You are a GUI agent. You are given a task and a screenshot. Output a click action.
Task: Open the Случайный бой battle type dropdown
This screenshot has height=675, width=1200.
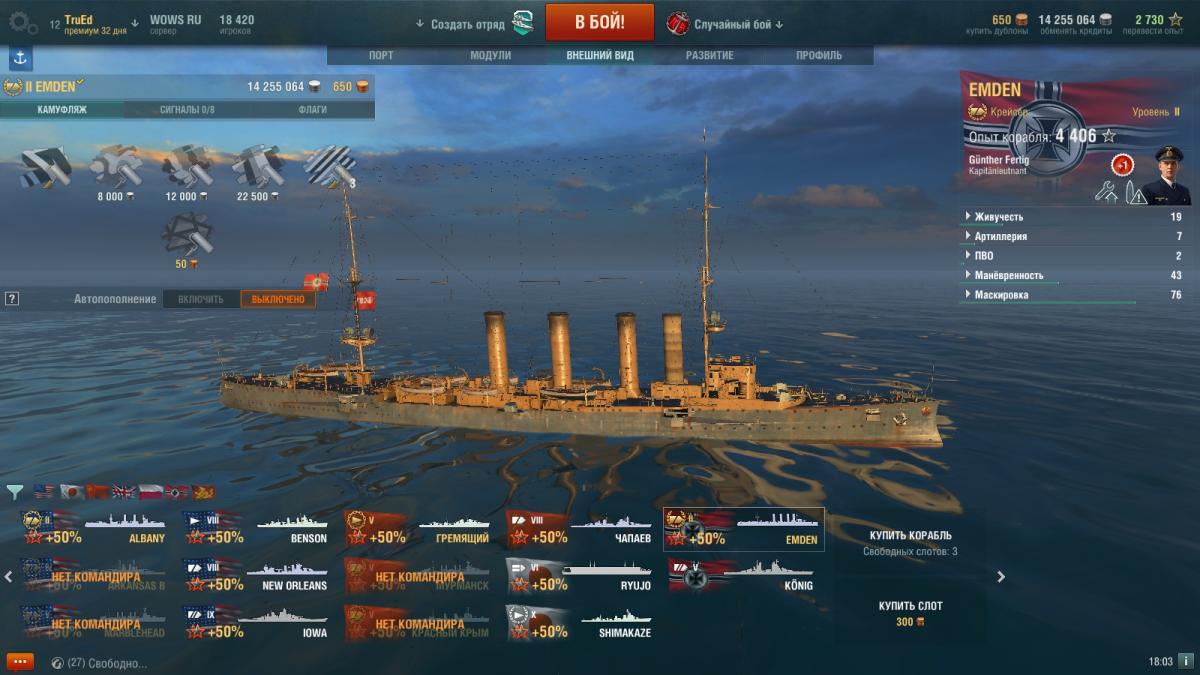point(726,23)
